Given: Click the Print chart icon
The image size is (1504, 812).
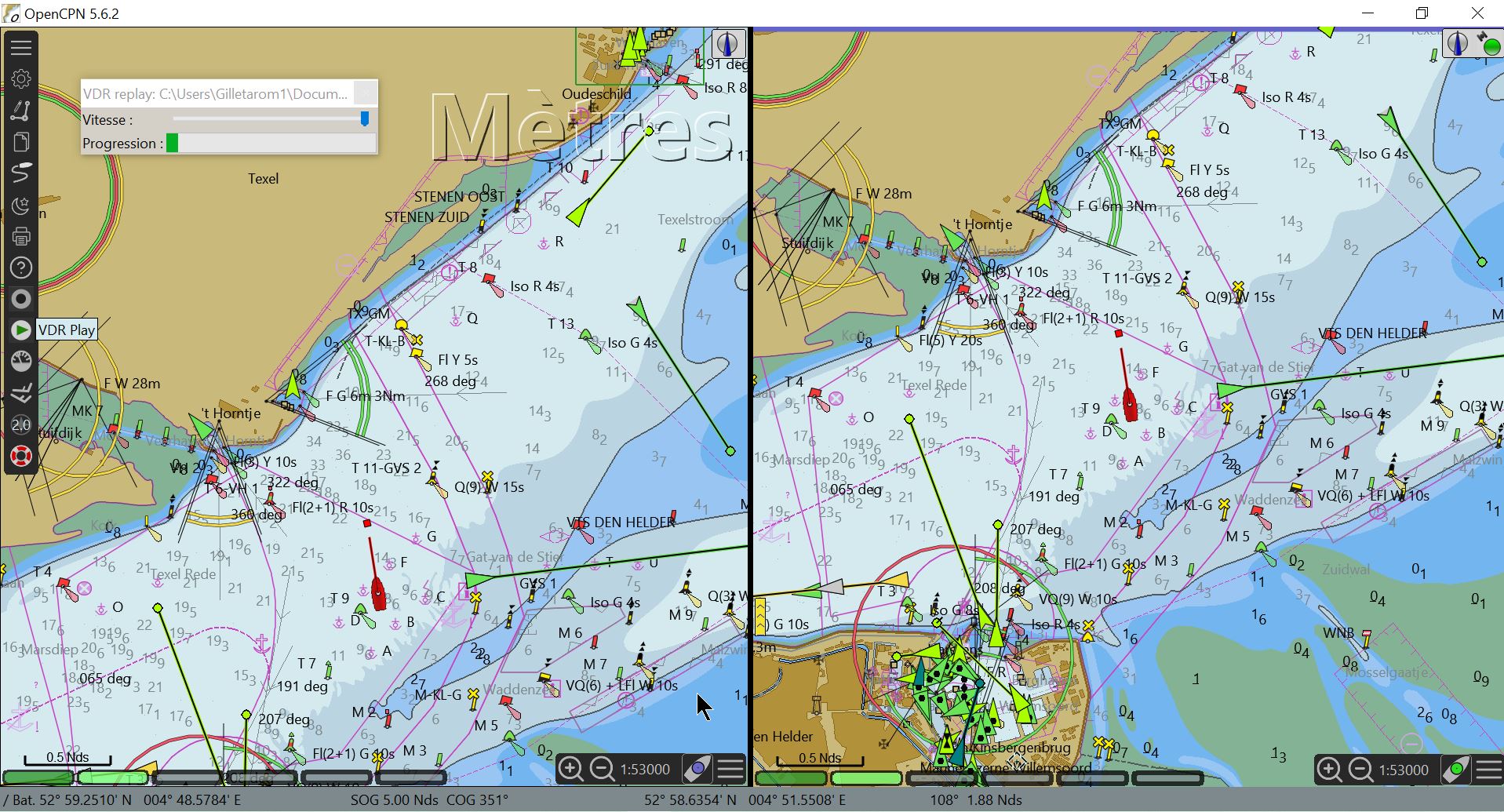Looking at the screenshot, I should click(x=21, y=236).
